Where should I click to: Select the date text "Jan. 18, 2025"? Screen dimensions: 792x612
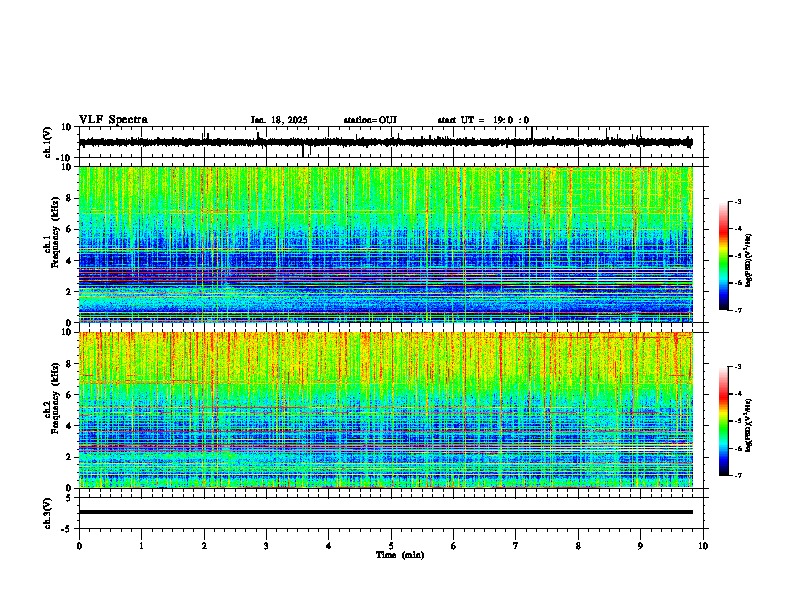279,120
